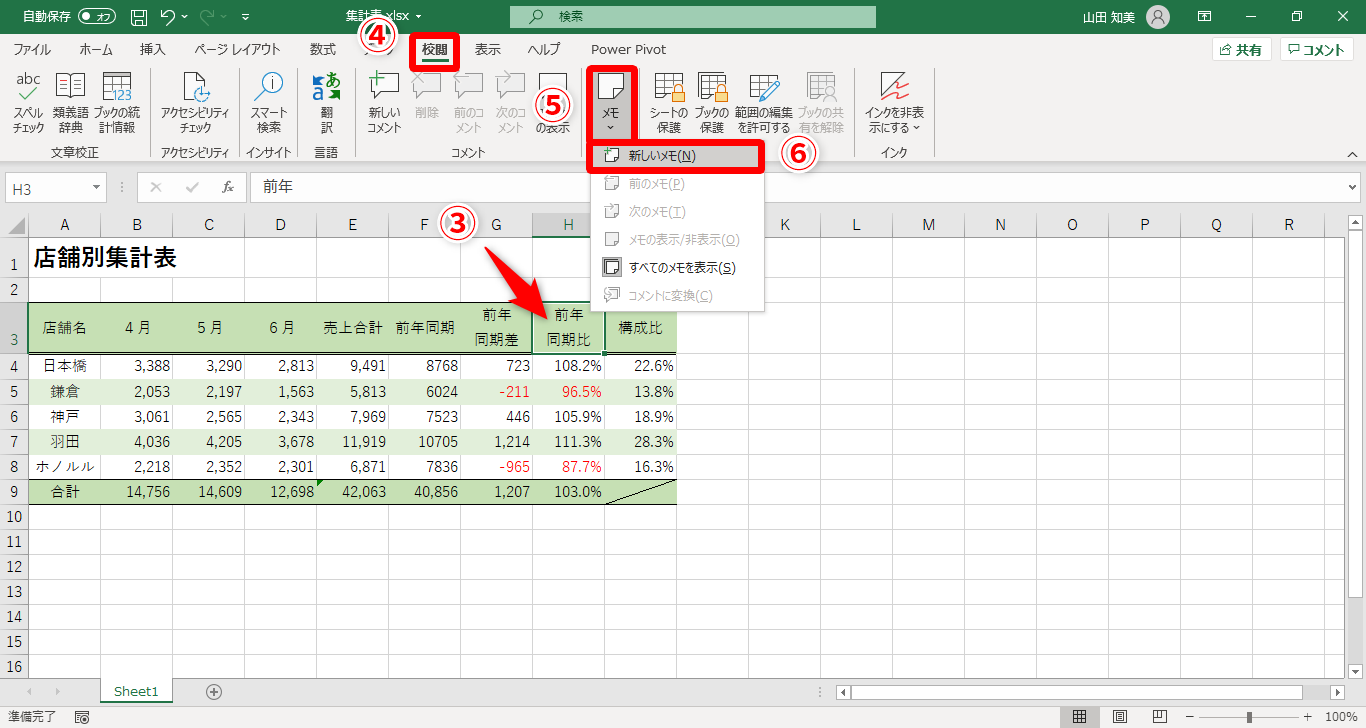Viewport: 1366px width, 728px height.
Task: Add a new comment (新しいコメント)
Action: [384, 102]
